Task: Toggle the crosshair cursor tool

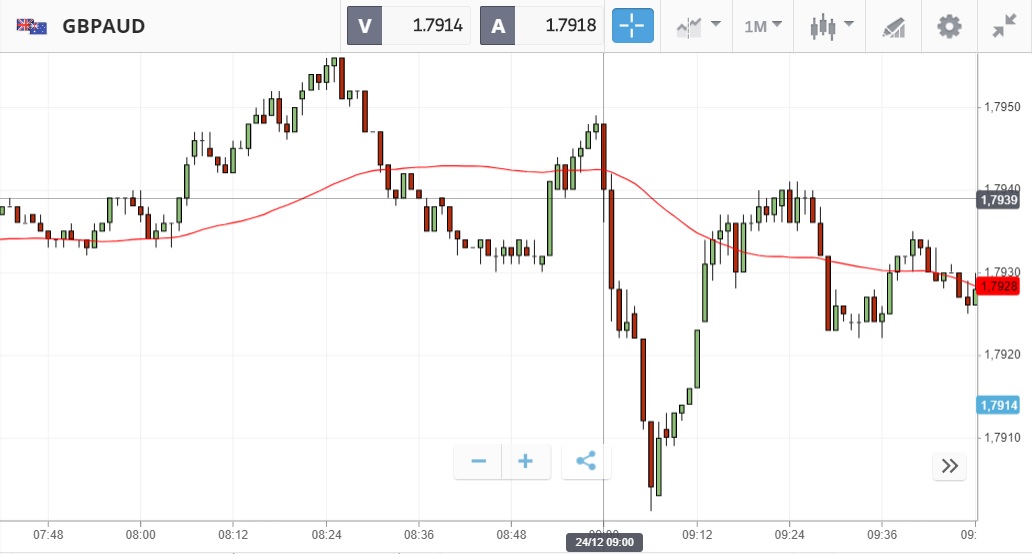Action: point(632,26)
